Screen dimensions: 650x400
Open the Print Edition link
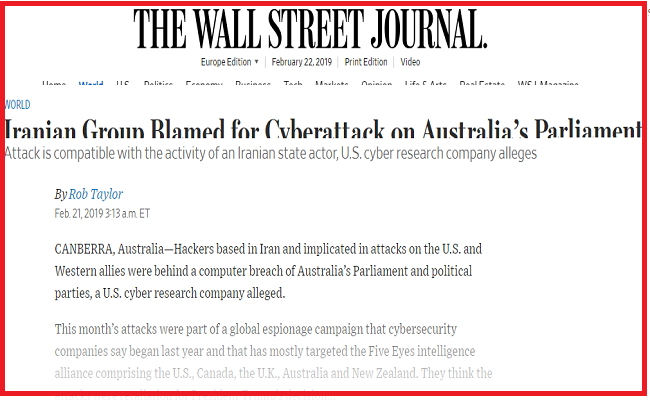coord(366,62)
